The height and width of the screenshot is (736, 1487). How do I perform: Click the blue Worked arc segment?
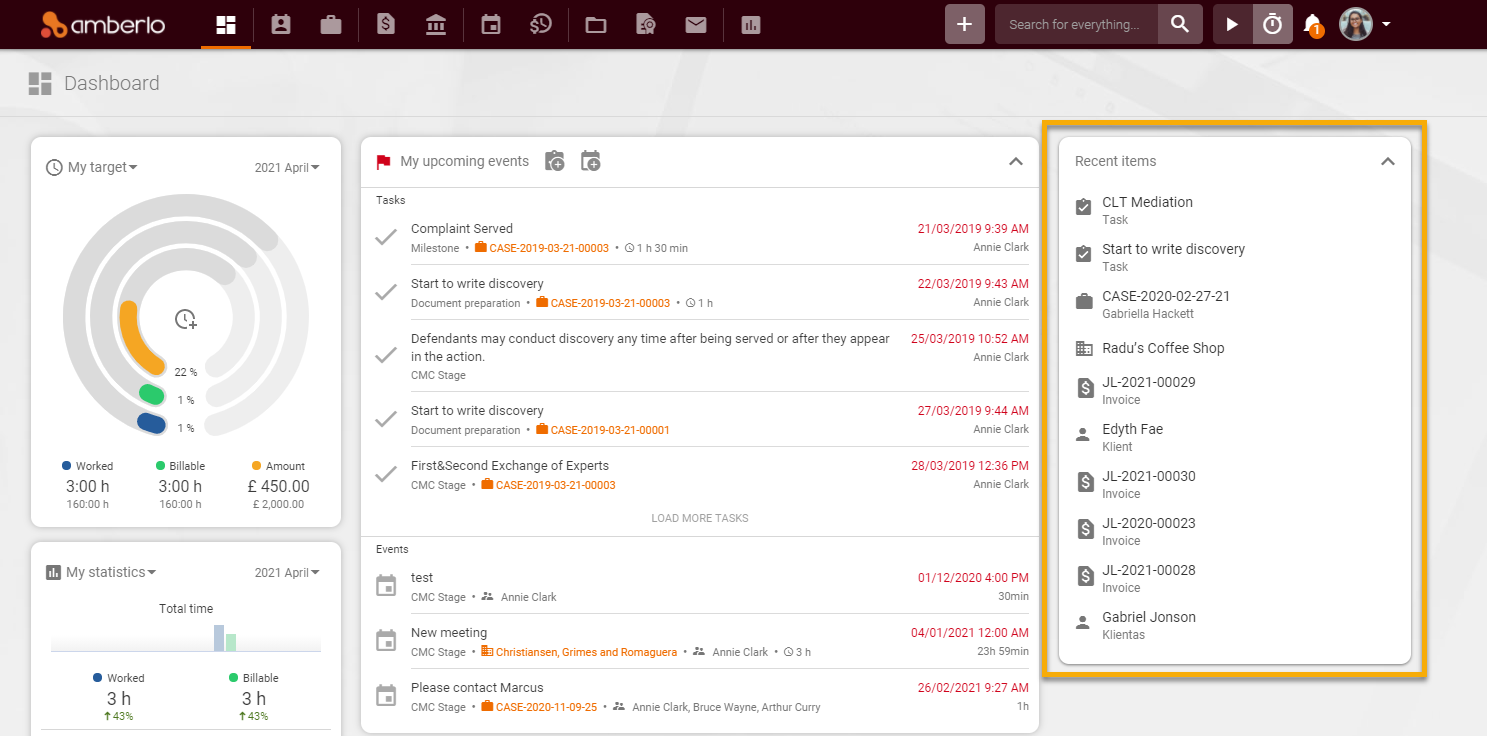pyautogui.click(x=151, y=423)
